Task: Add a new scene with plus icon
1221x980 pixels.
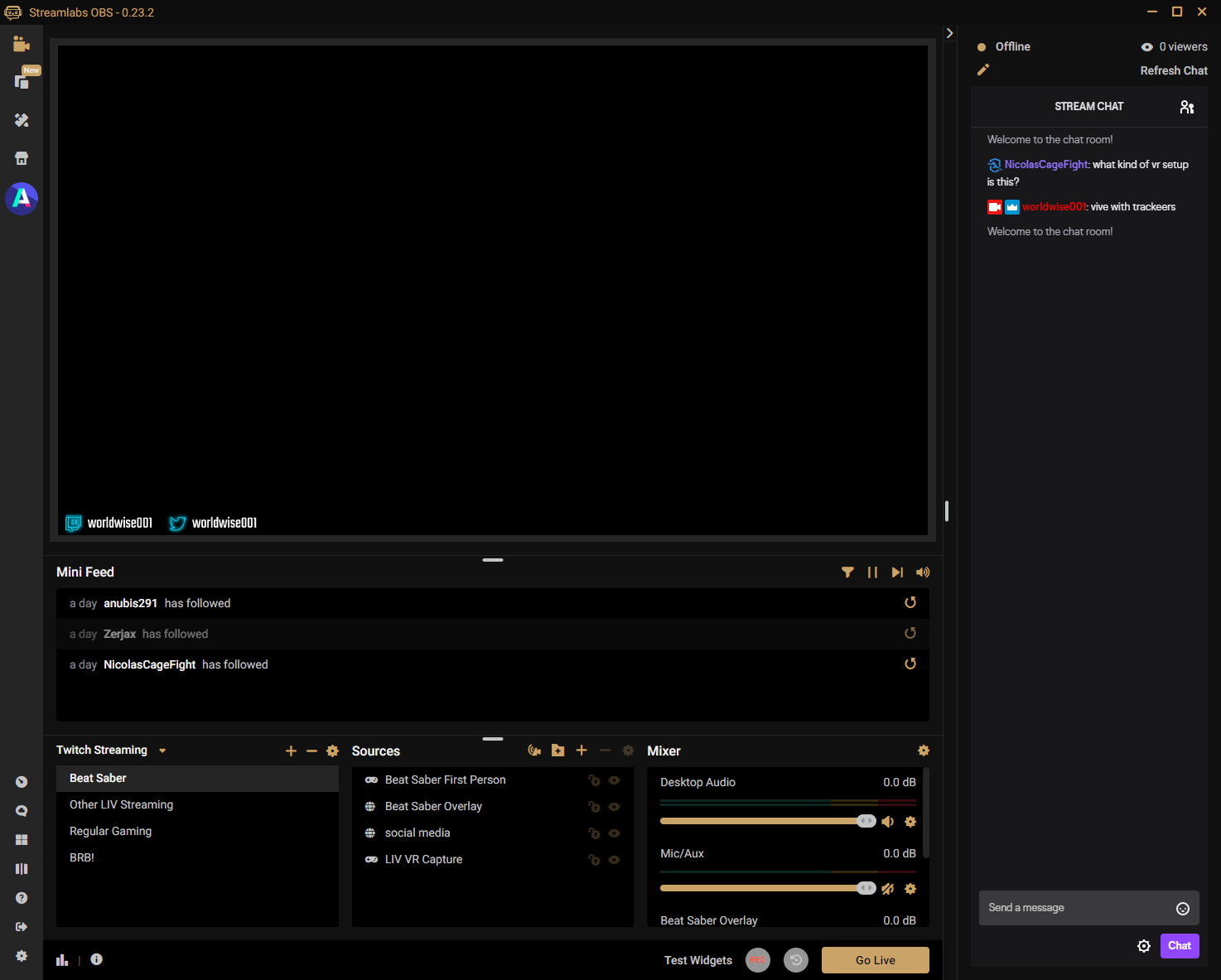Action: tap(291, 751)
